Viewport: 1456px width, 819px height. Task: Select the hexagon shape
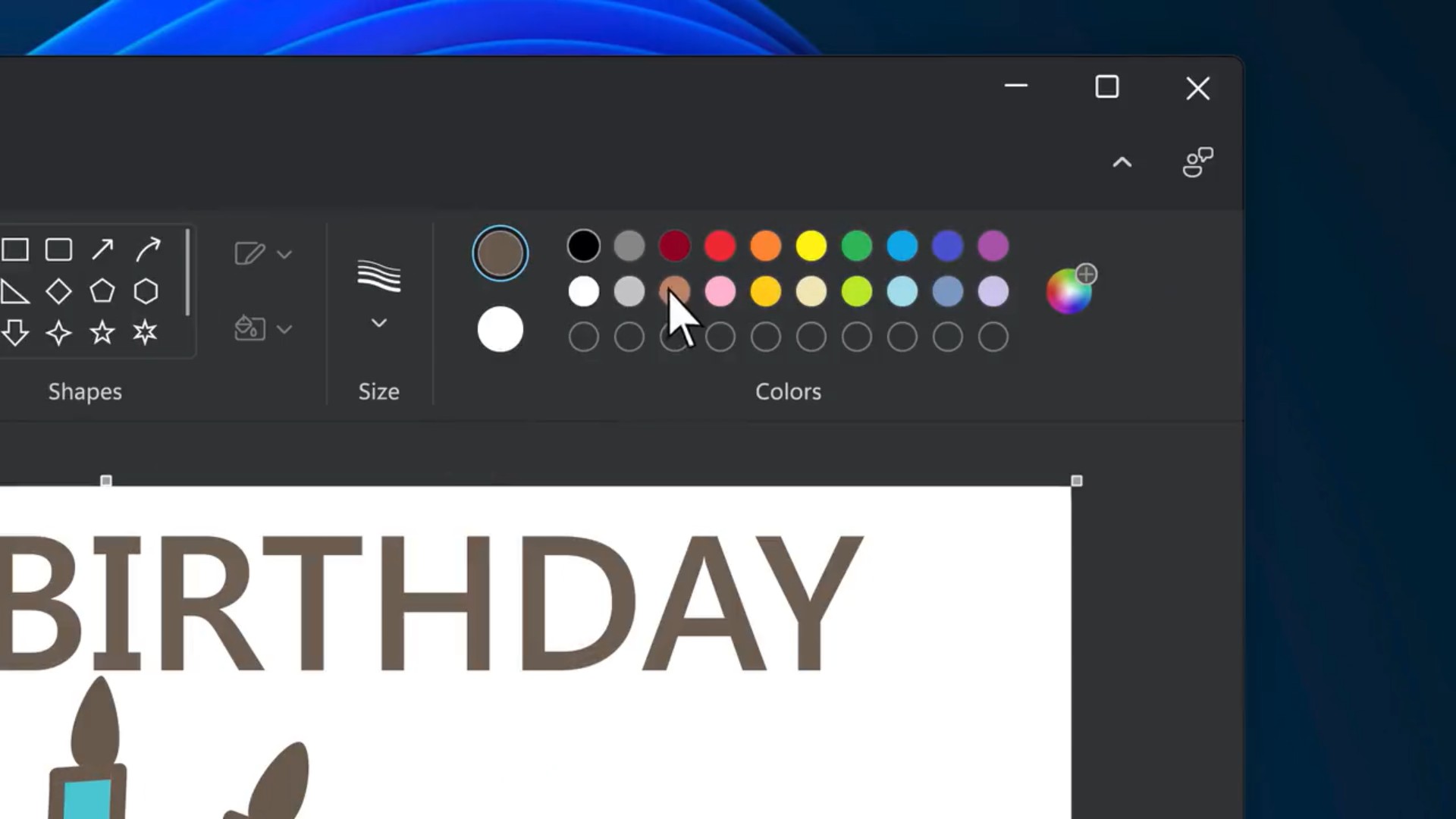click(146, 291)
